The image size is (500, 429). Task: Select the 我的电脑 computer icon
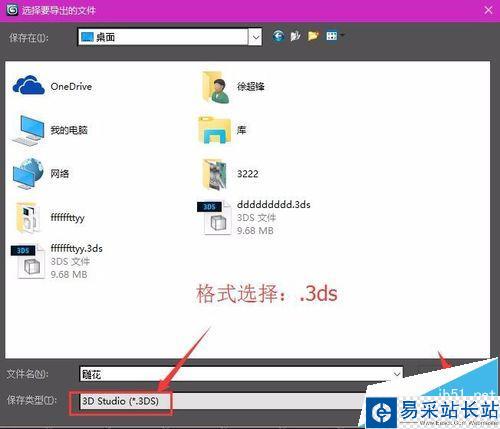pyautogui.click(x=28, y=130)
